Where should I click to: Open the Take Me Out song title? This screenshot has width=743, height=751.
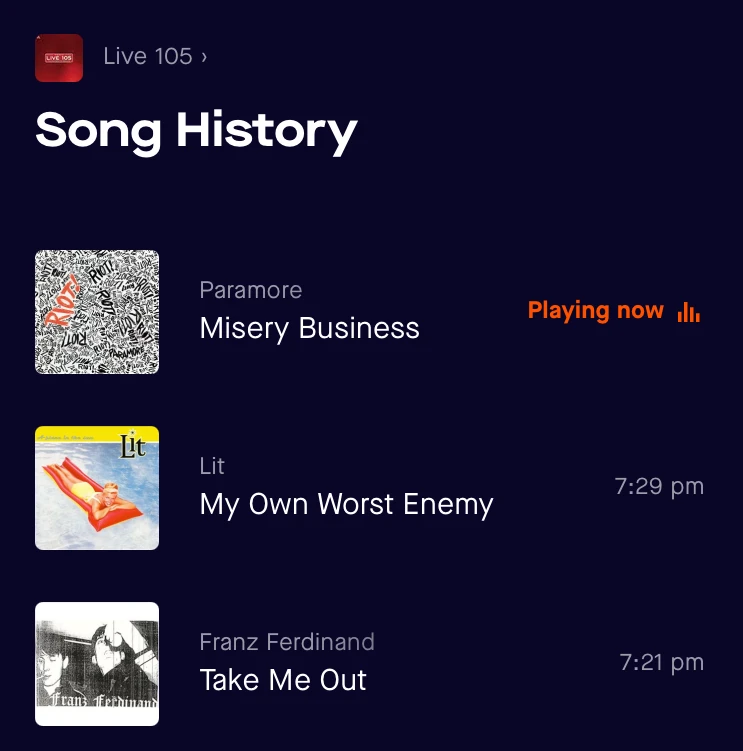(x=283, y=680)
